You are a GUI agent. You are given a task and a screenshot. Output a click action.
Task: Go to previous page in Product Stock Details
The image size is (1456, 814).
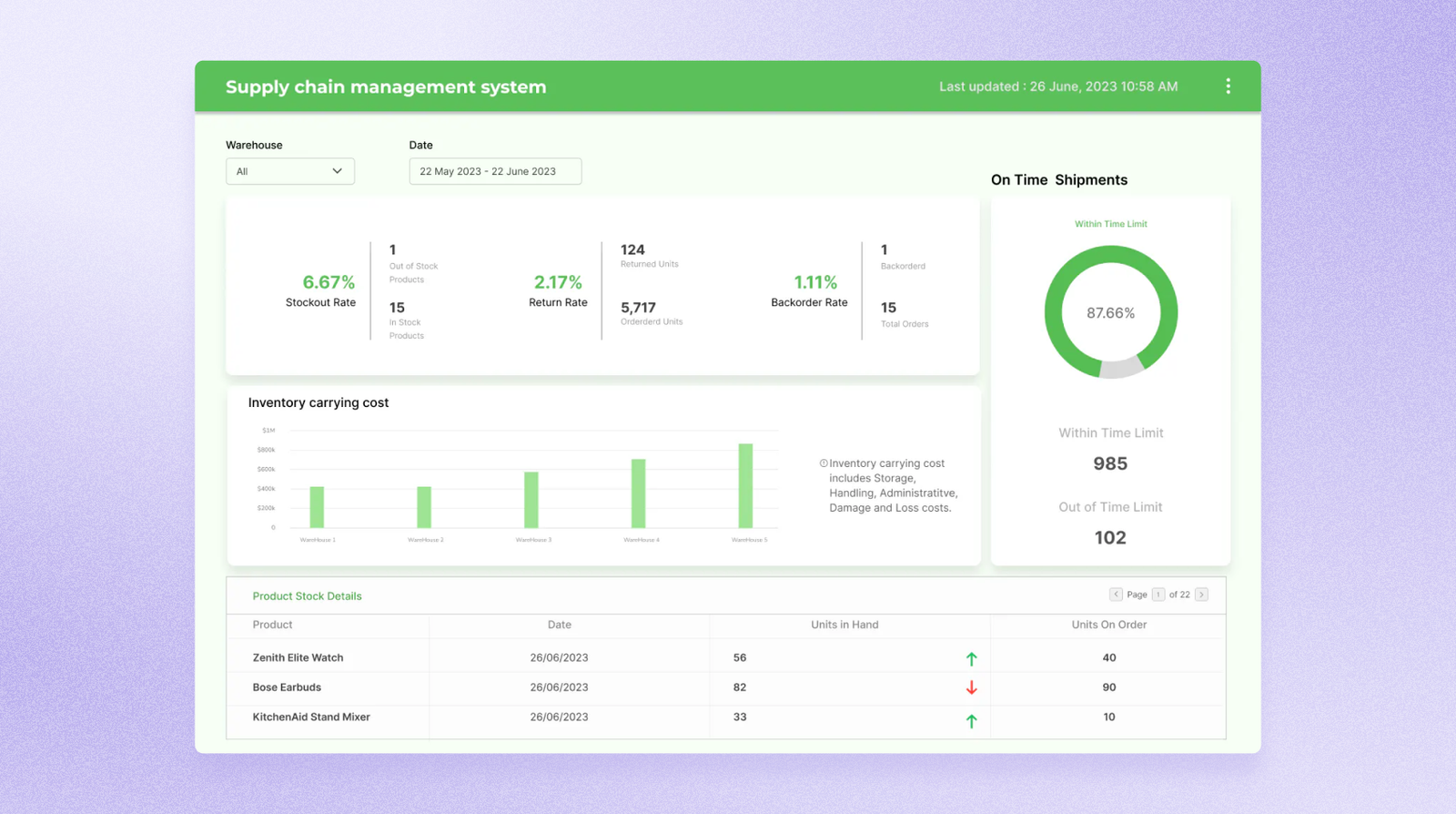pyautogui.click(x=1116, y=595)
